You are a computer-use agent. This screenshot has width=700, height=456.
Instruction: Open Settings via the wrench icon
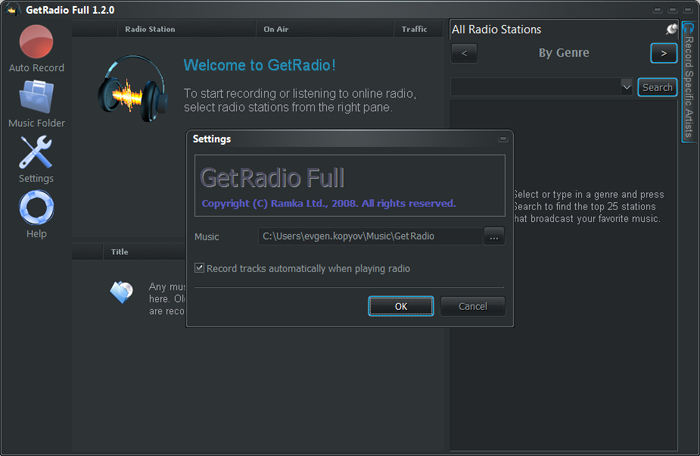(36, 152)
